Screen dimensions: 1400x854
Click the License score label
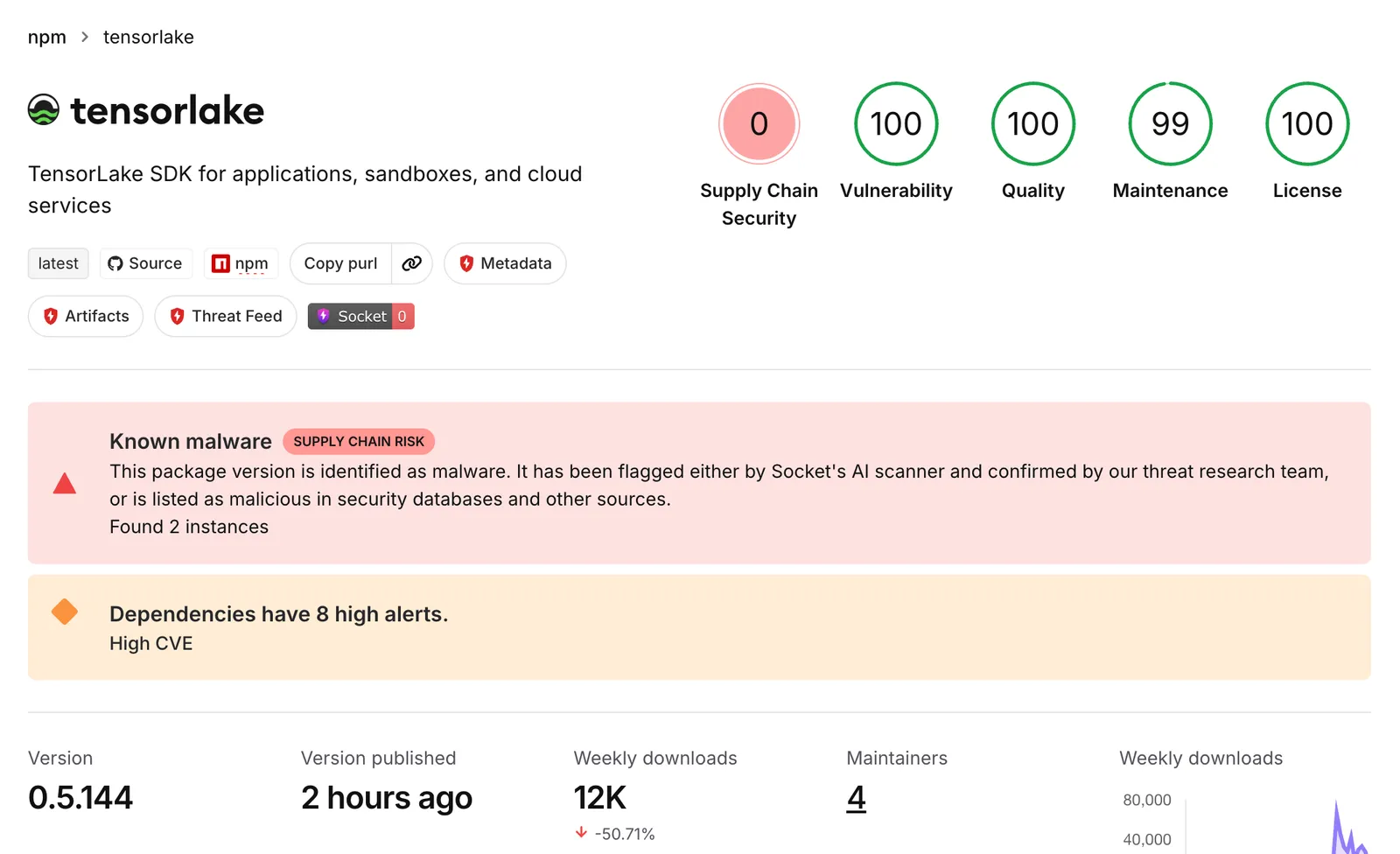point(1307,191)
